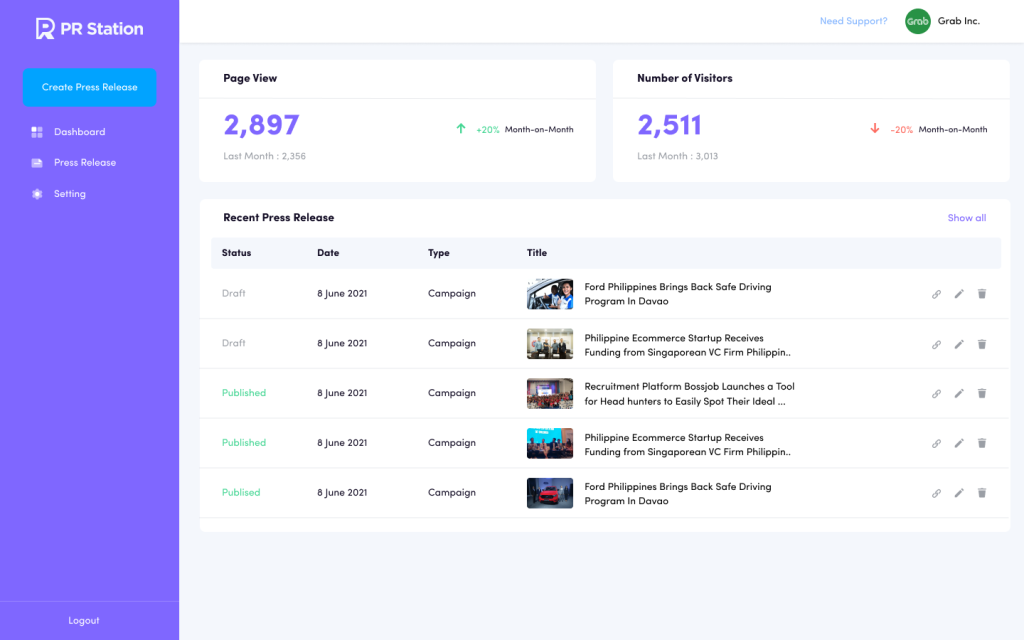
Task: Click the Type column header
Action: tap(439, 253)
